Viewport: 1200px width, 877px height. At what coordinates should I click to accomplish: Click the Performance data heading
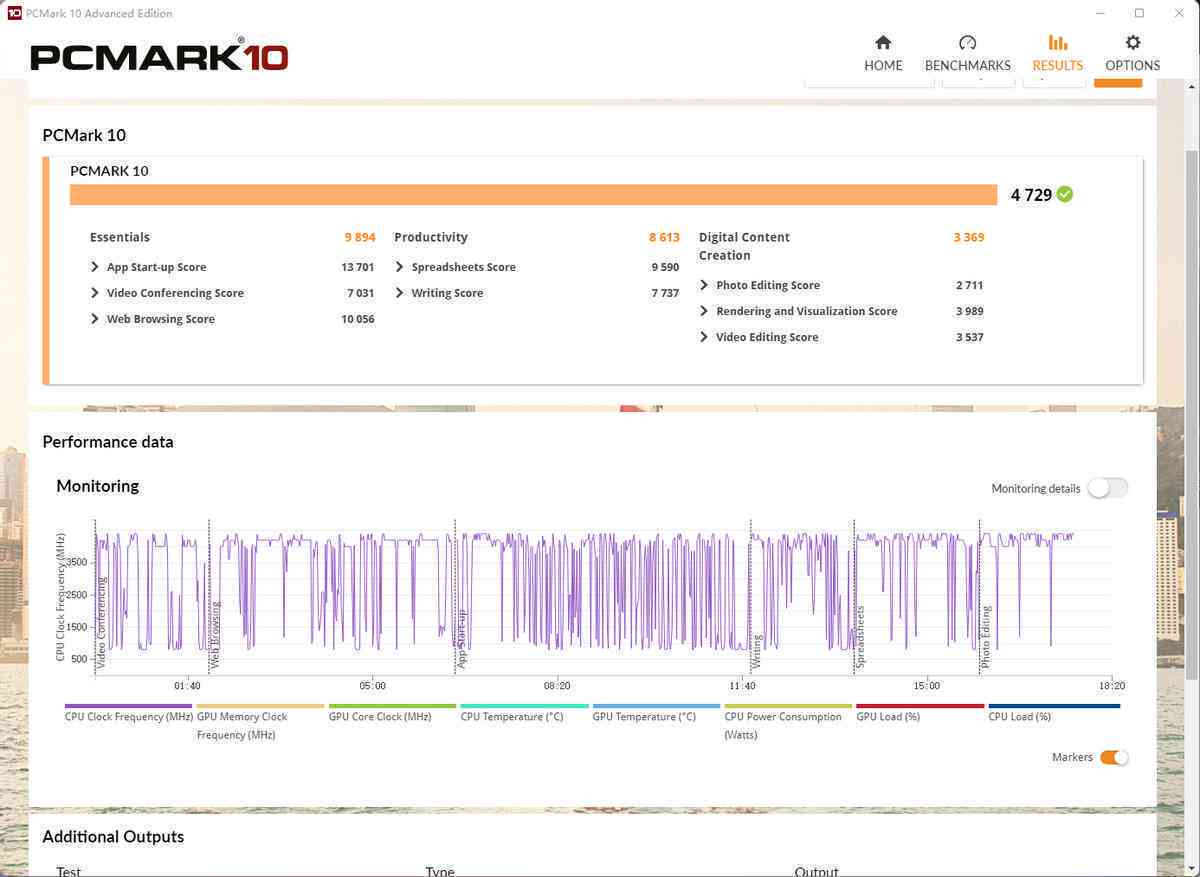click(108, 442)
